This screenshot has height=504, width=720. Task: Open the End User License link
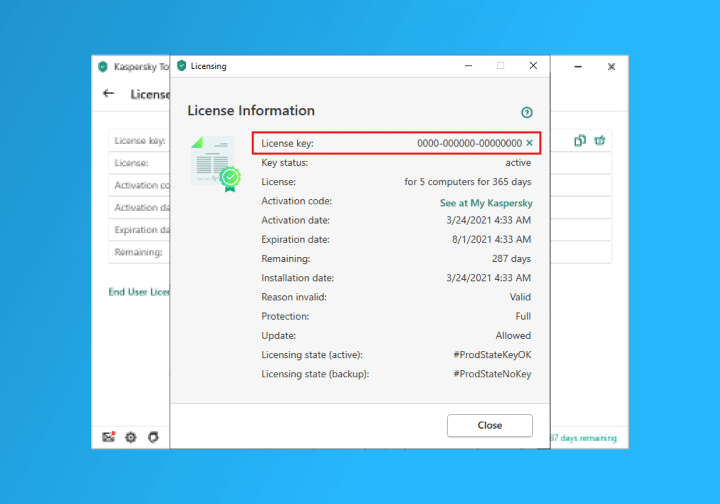pyautogui.click(x=139, y=292)
